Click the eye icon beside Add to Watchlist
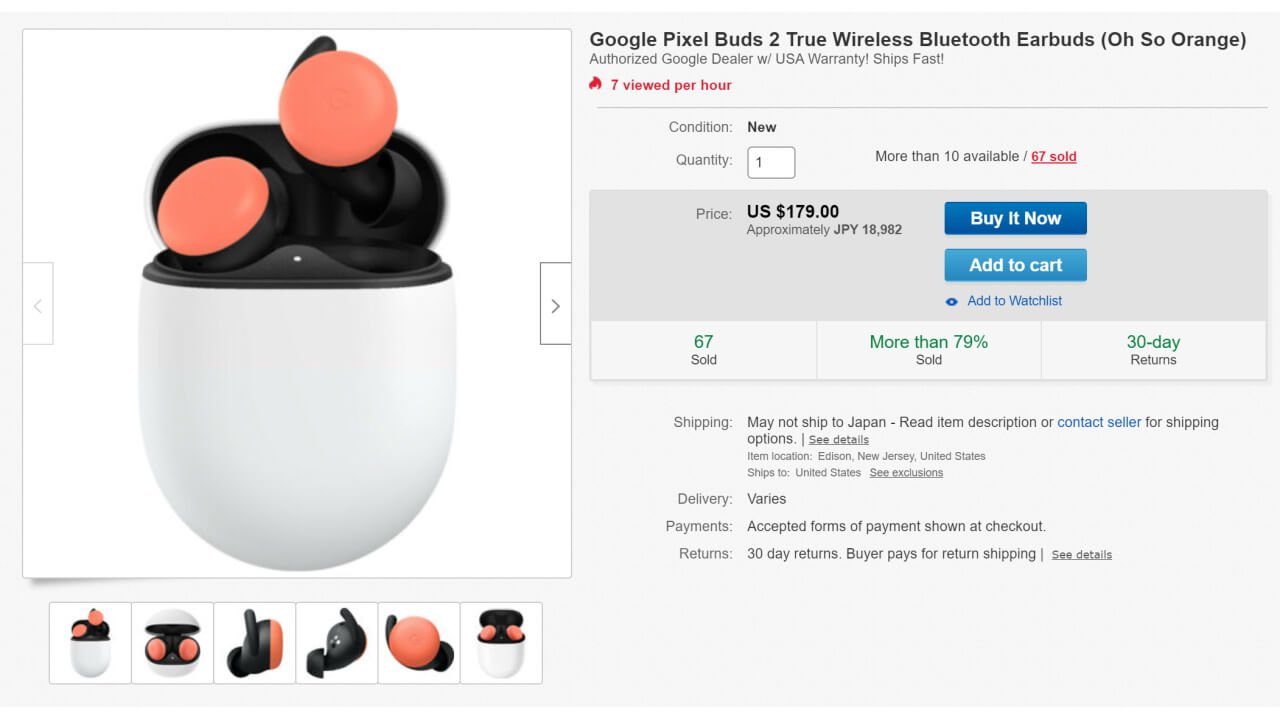This screenshot has width=1280, height=720. pyautogui.click(x=952, y=301)
